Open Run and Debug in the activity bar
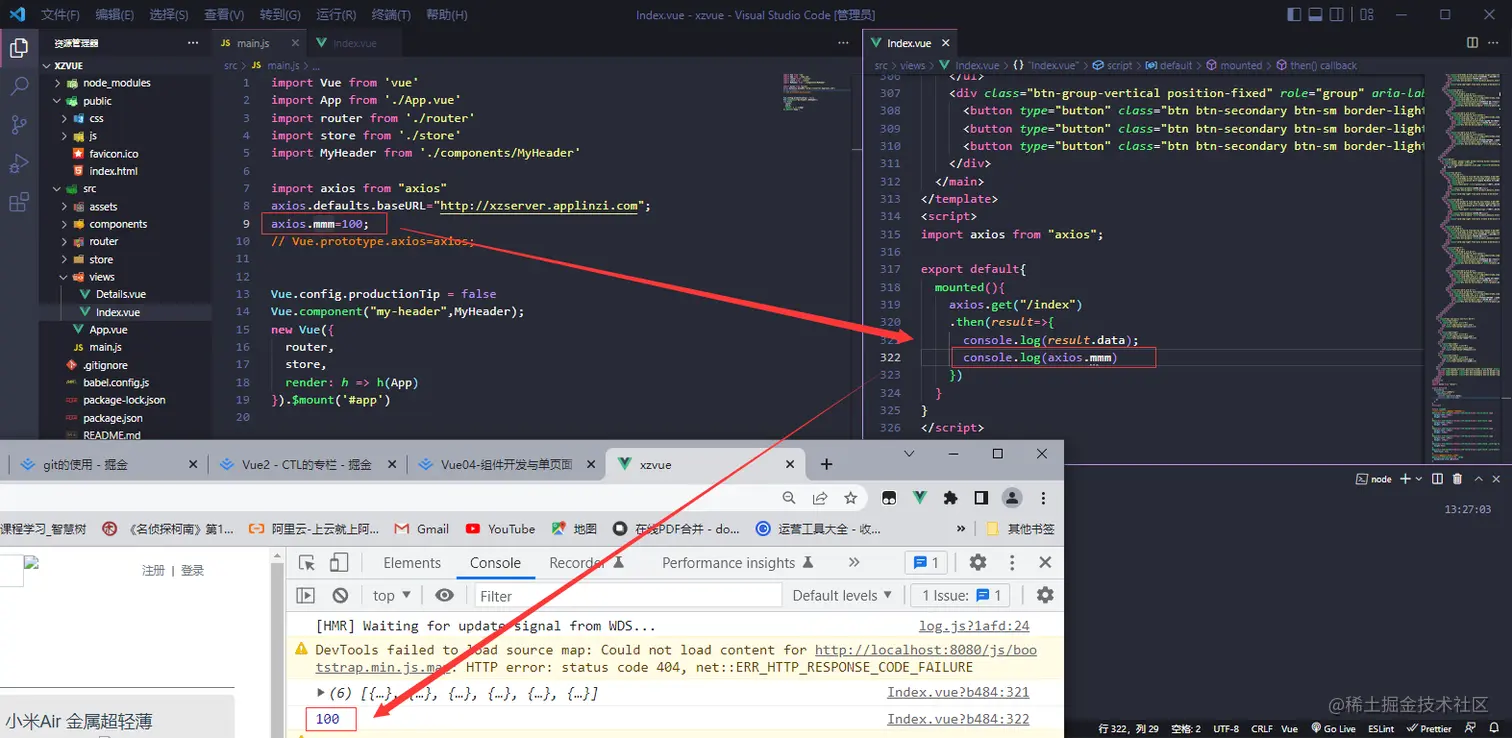This screenshot has height=738, width=1512. [x=18, y=163]
